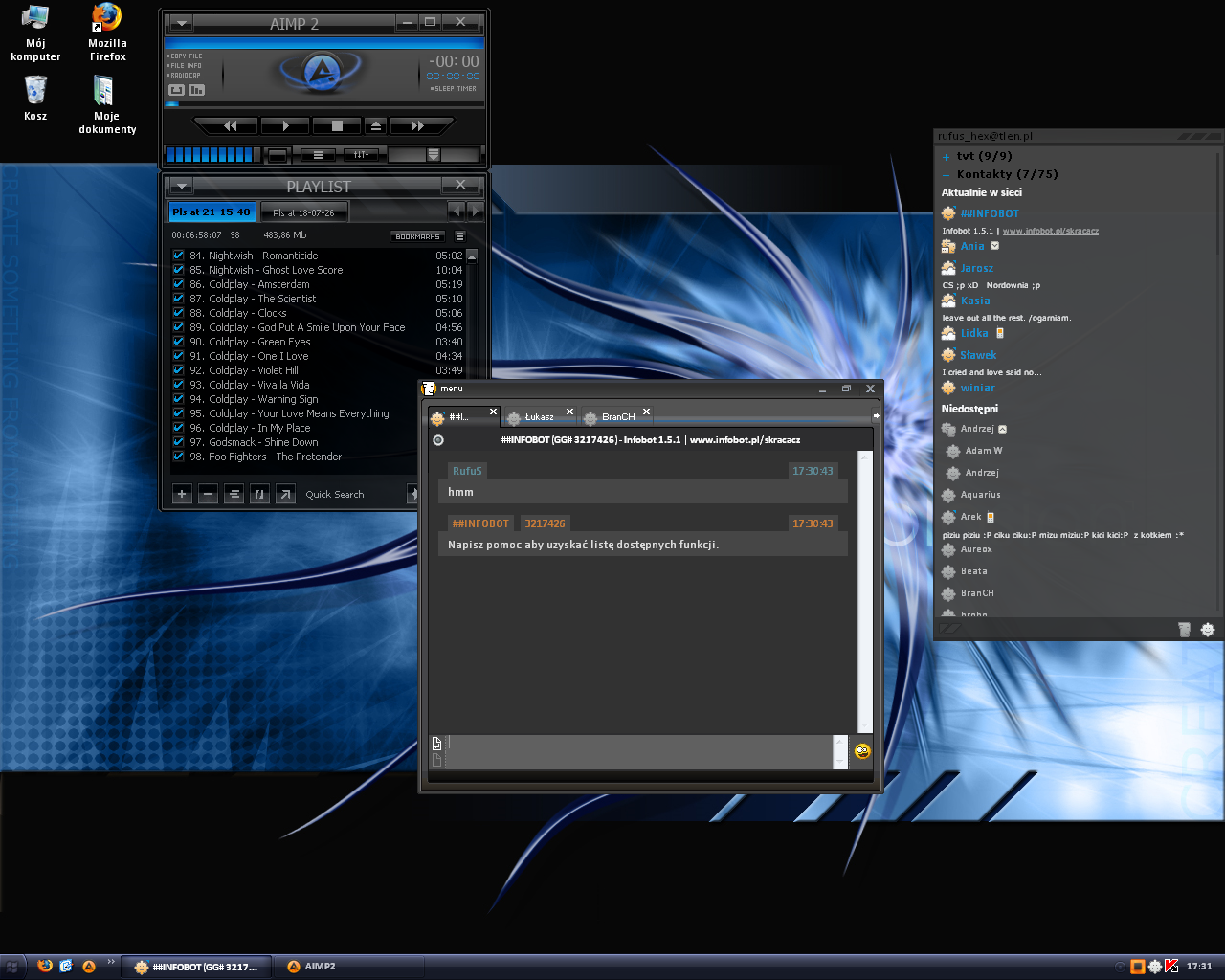Open AIMP equalizer settings icon
The width and height of the screenshot is (1225, 980).
361,154
